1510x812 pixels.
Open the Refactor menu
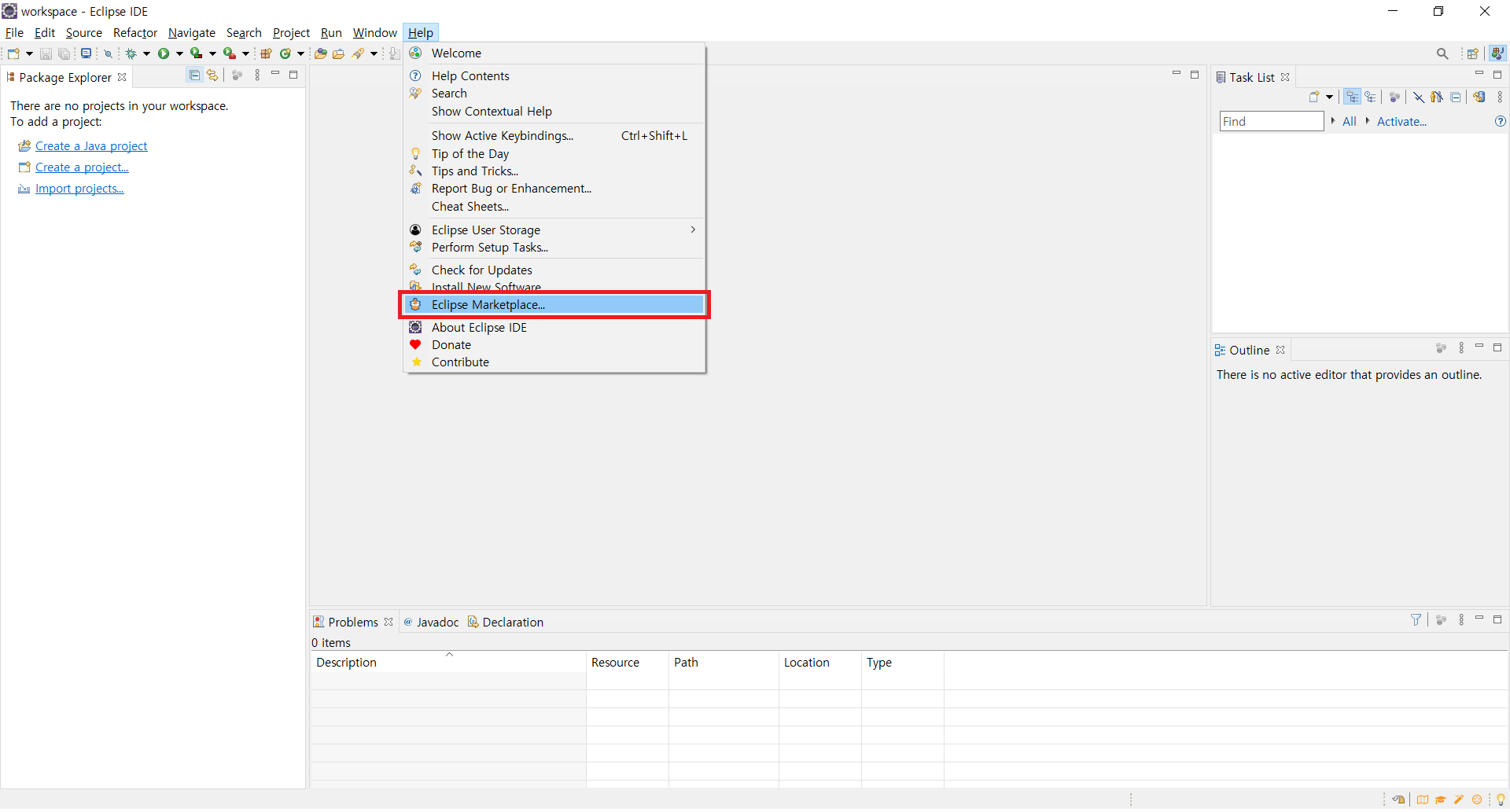coord(135,33)
